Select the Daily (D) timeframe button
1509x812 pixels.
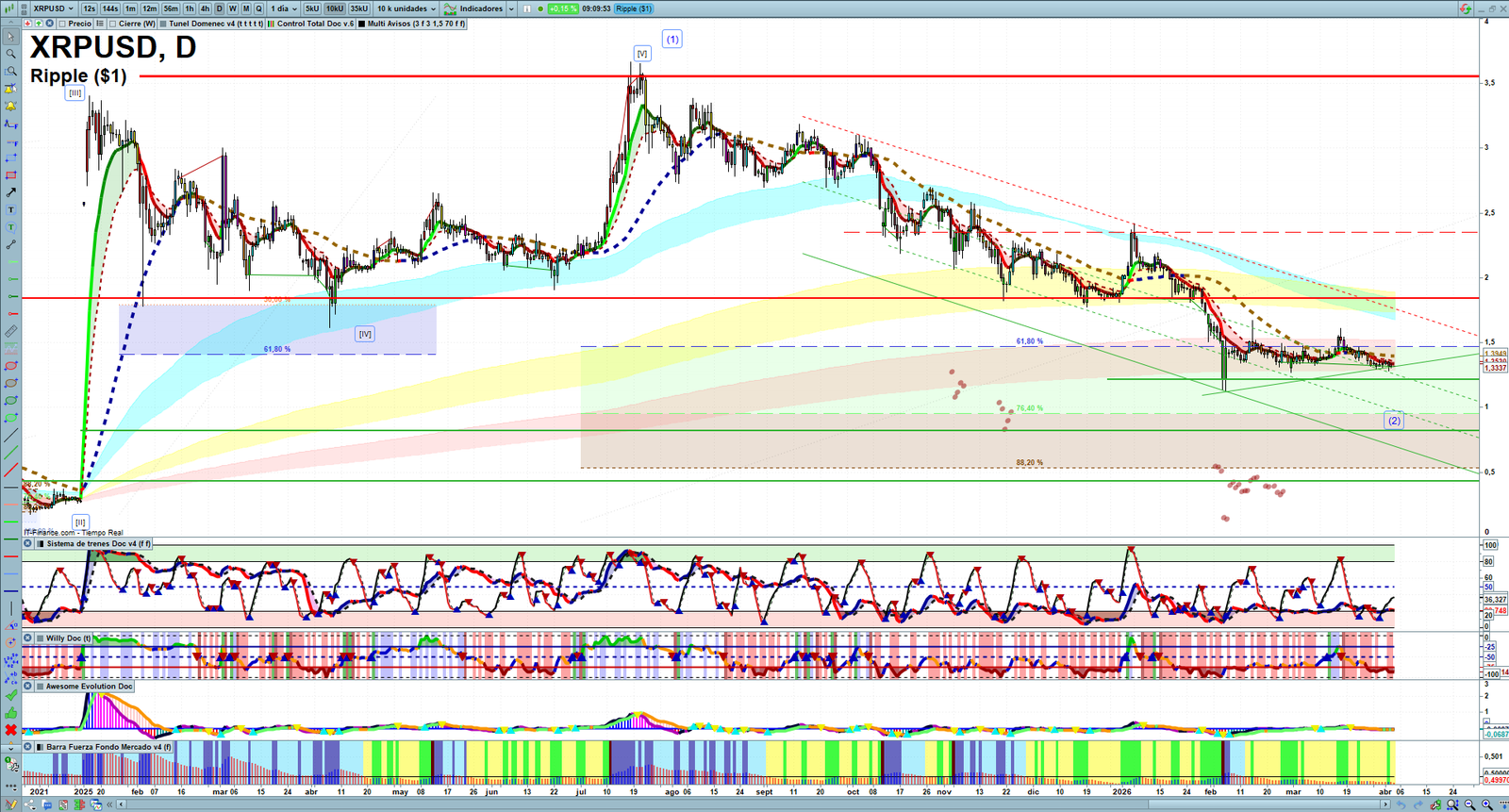220,8
